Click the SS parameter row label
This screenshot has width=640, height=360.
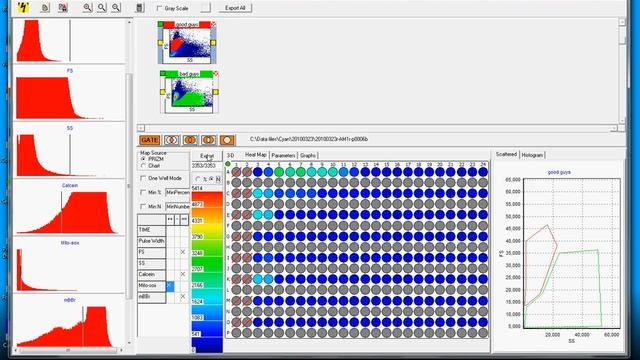click(151, 263)
